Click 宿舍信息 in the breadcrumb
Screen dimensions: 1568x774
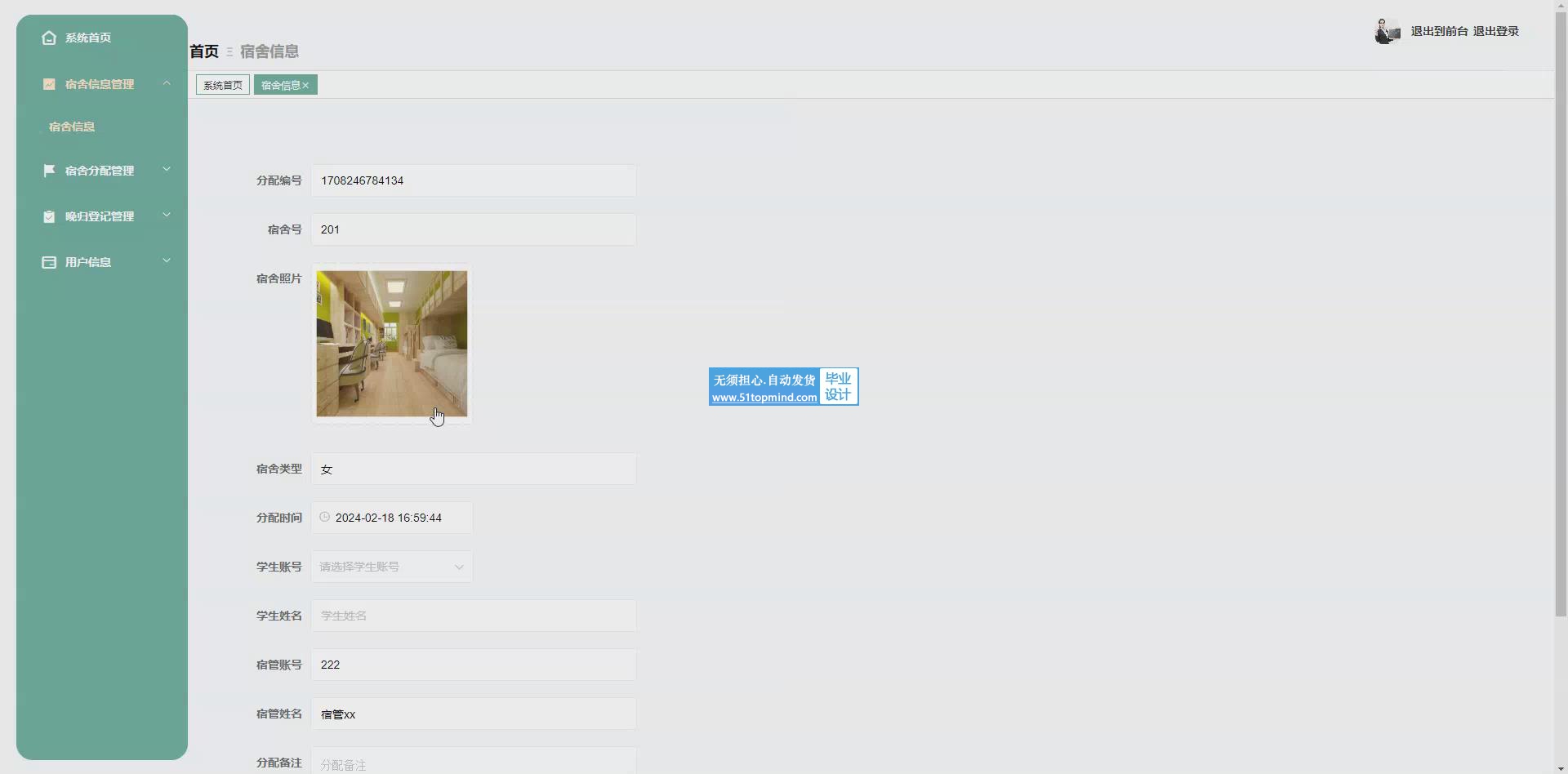269,51
